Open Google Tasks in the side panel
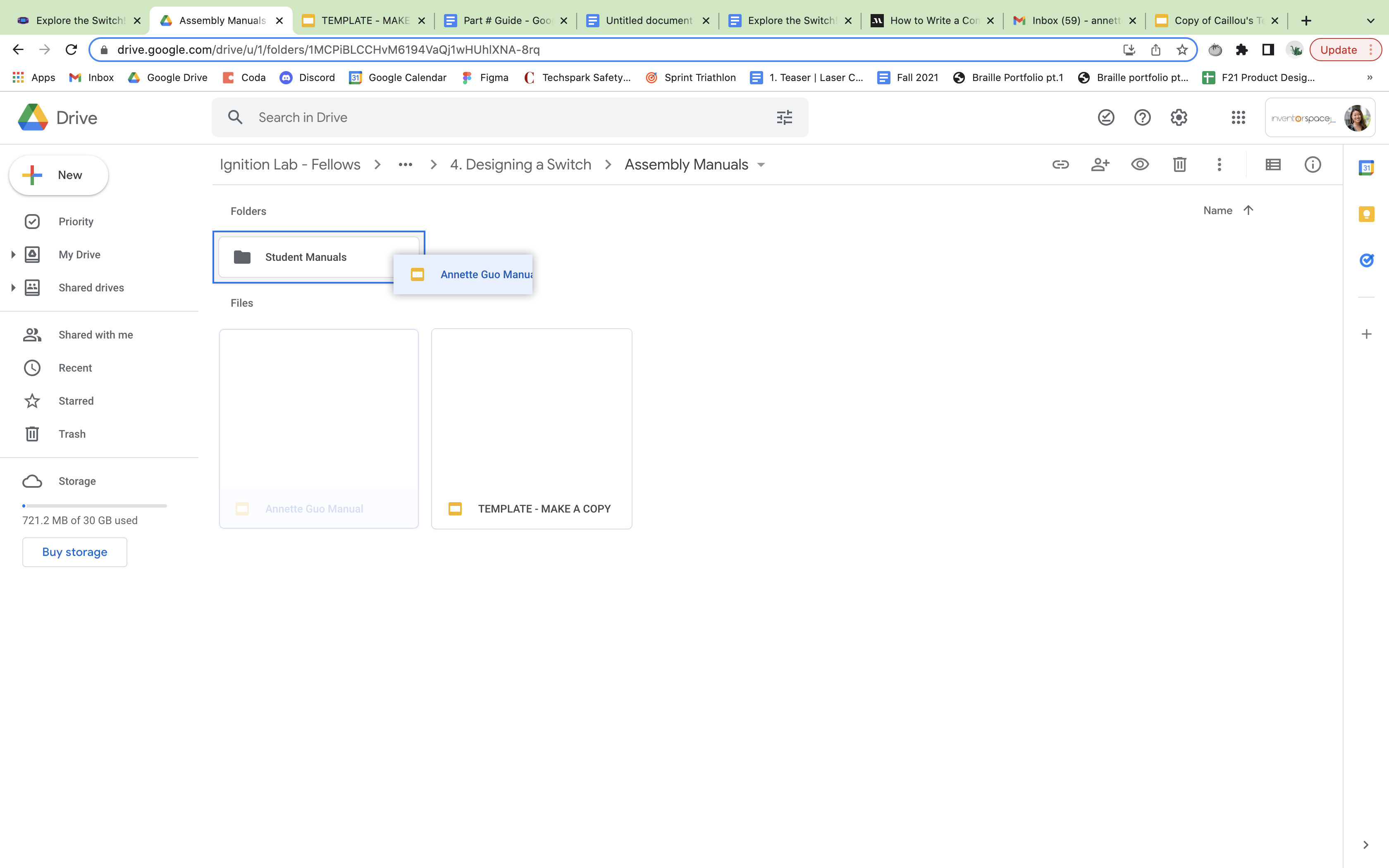The height and width of the screenshot is (868, 1389). [x=1367, y=260]
